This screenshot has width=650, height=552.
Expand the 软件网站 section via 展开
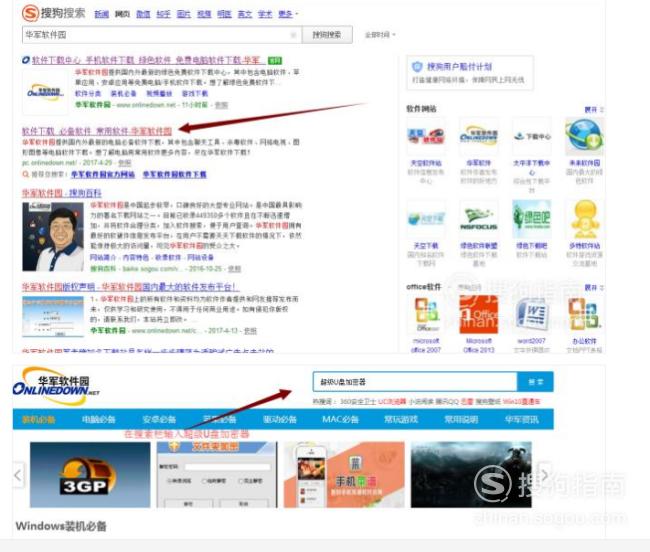coord(594,109)
